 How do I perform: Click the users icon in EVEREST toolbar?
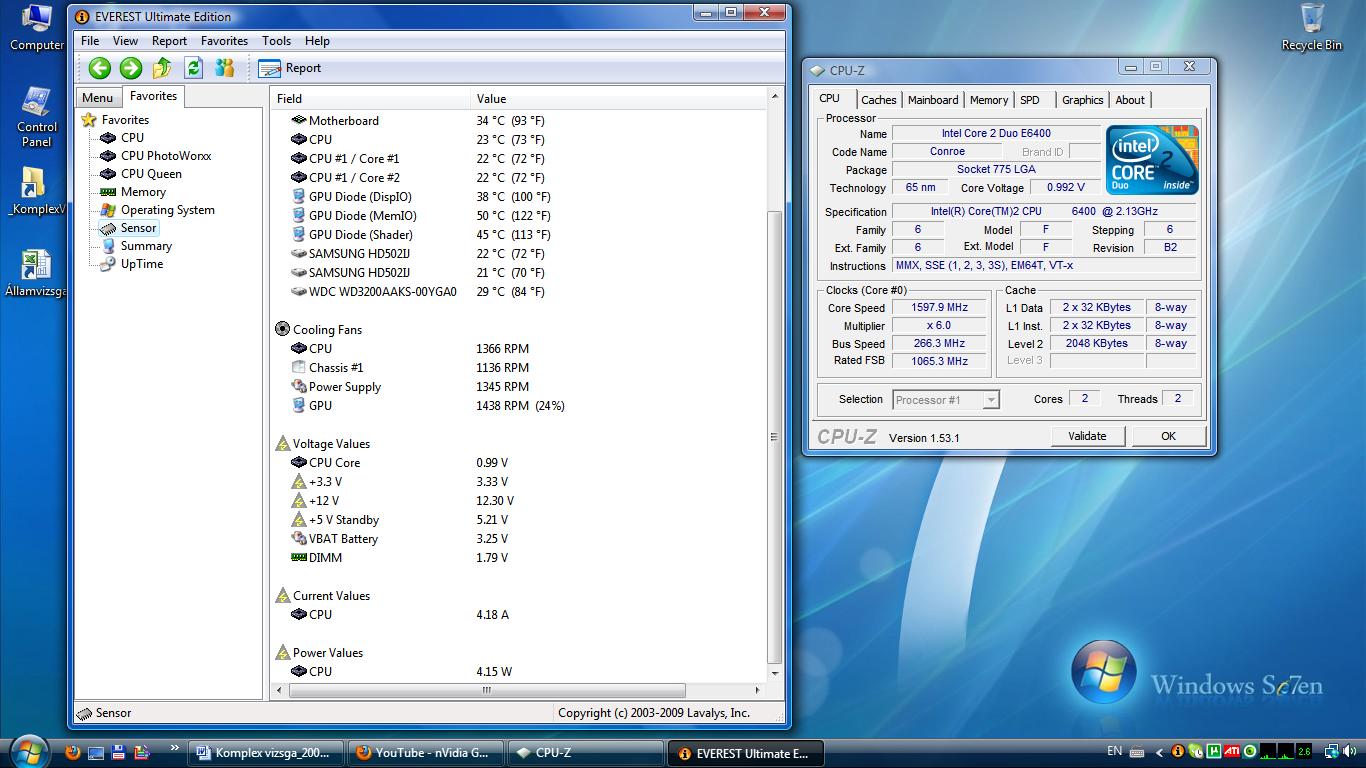[x=225, y=68]
